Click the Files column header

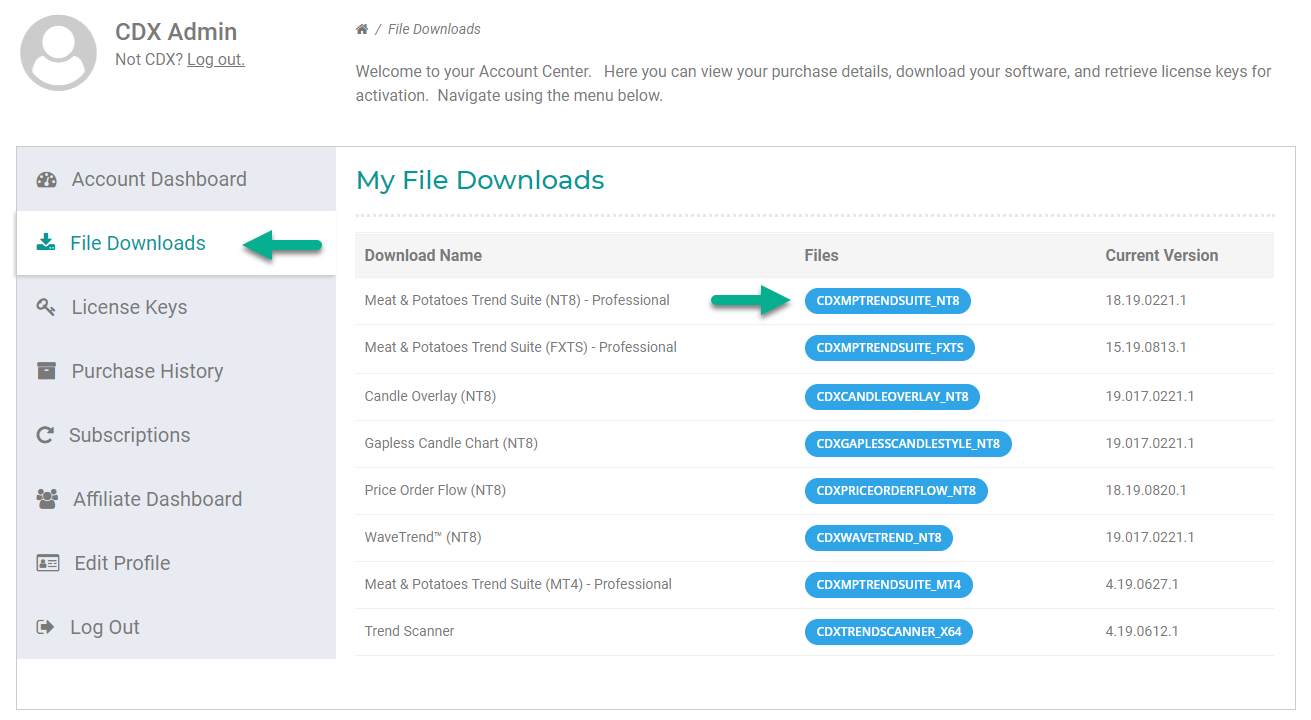pos(822,255)
